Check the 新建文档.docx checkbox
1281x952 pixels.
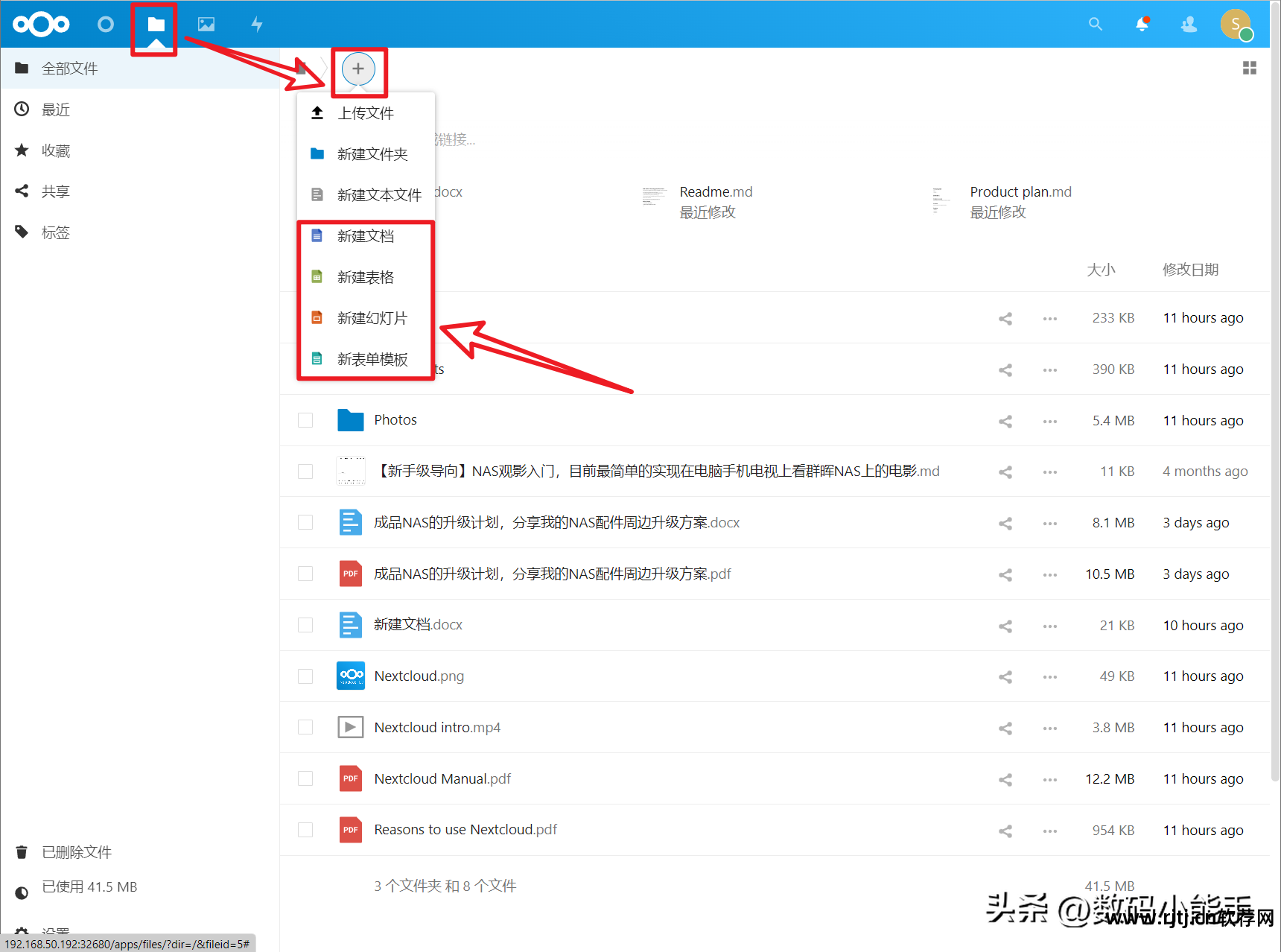(305, 625)
